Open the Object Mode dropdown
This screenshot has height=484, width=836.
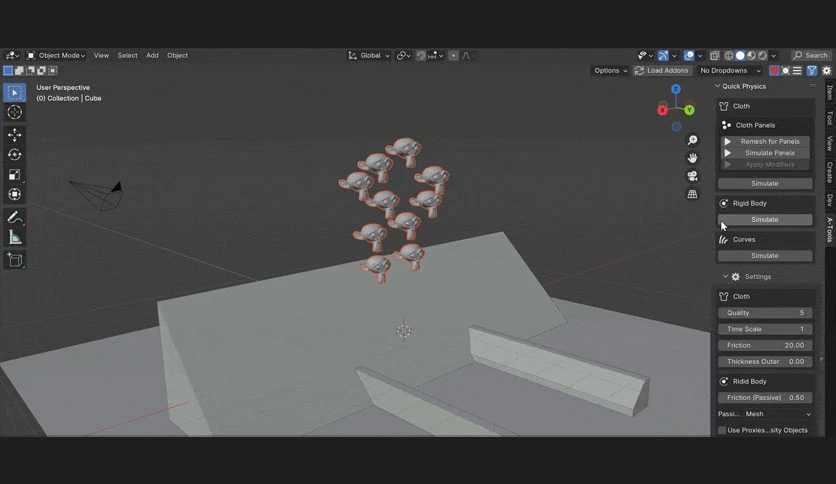56,55
